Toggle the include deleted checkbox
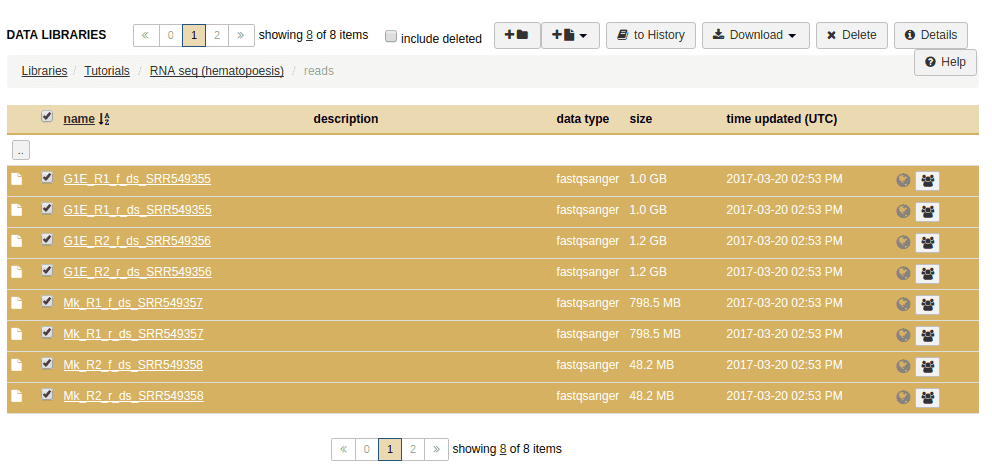This screenshot has width=992, height=474. click(x=391, y=37)
